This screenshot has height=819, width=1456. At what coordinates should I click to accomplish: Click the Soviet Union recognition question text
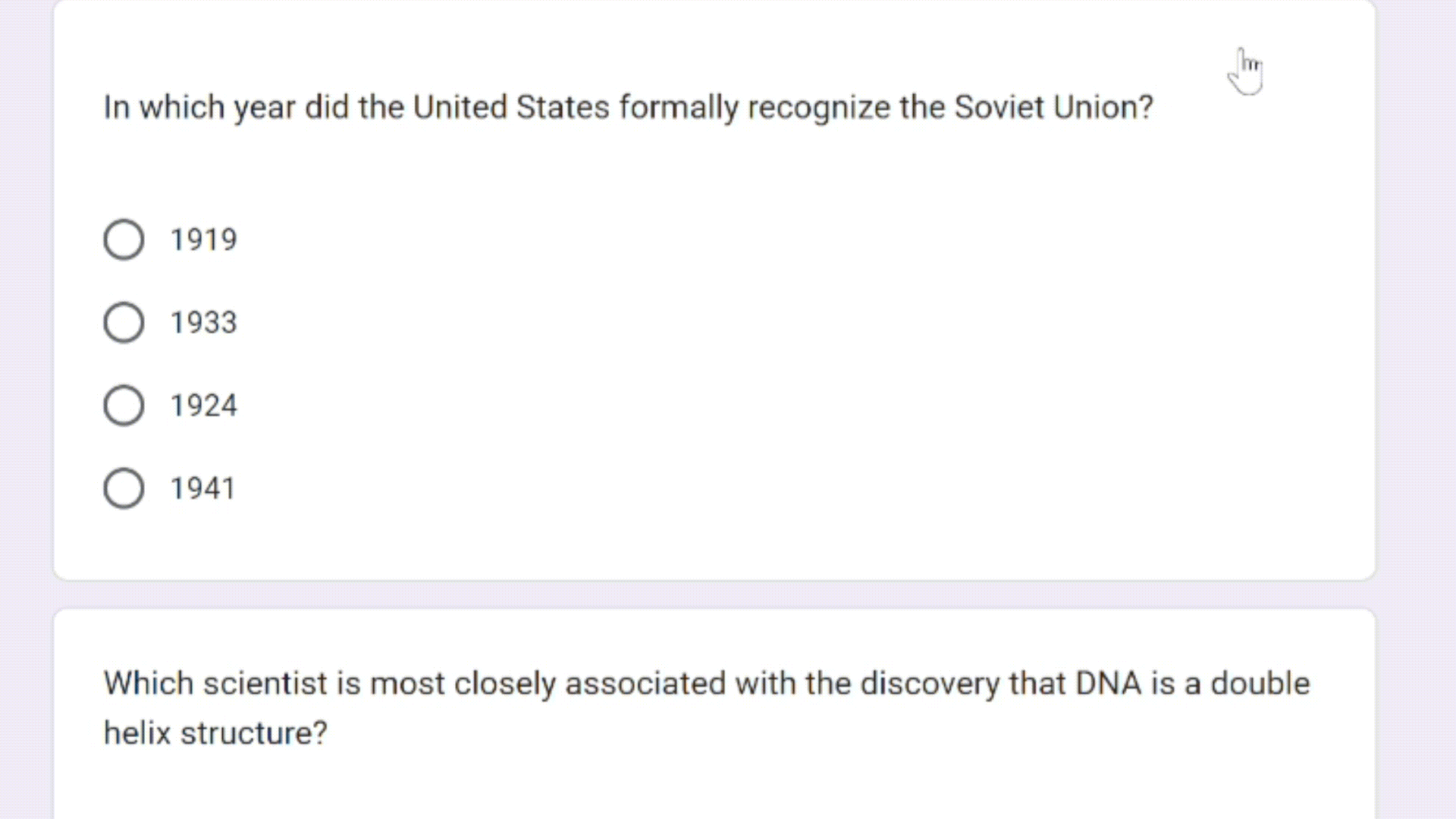click(x=628, y=107)
